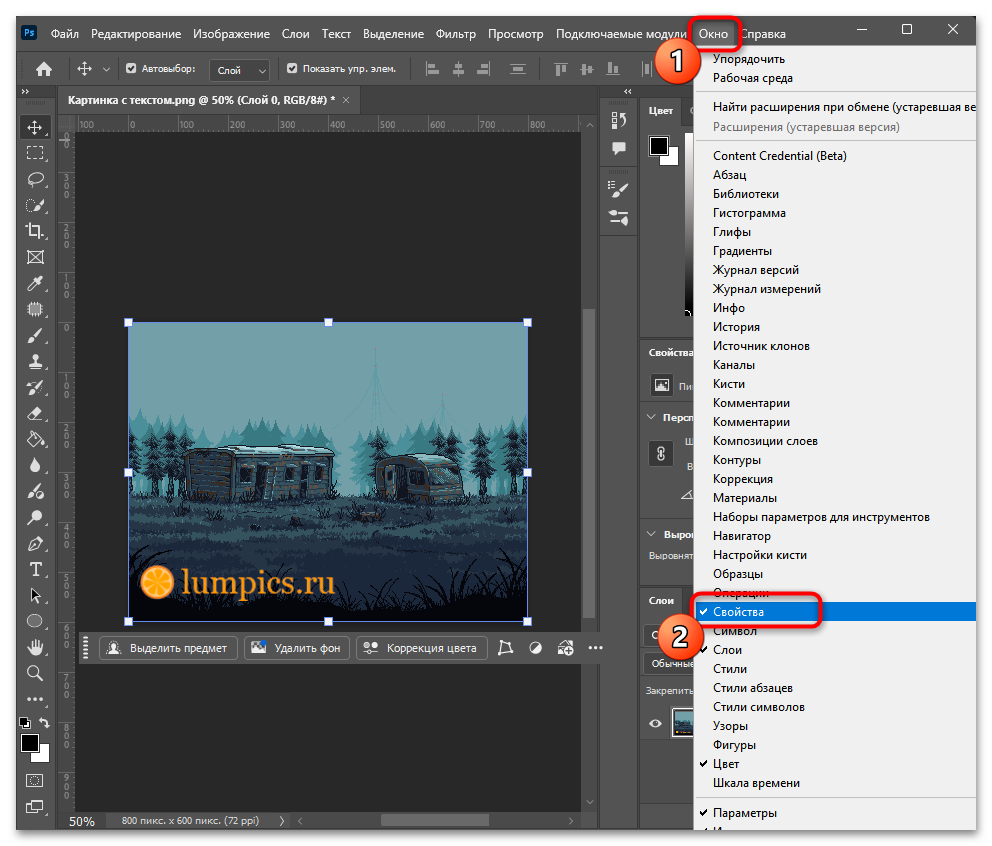Image resolution: width=992 pixels, height=846 pixels.
Task: Go to the Home screen icon
Action: pyautogui.click(x=44, y=69)
